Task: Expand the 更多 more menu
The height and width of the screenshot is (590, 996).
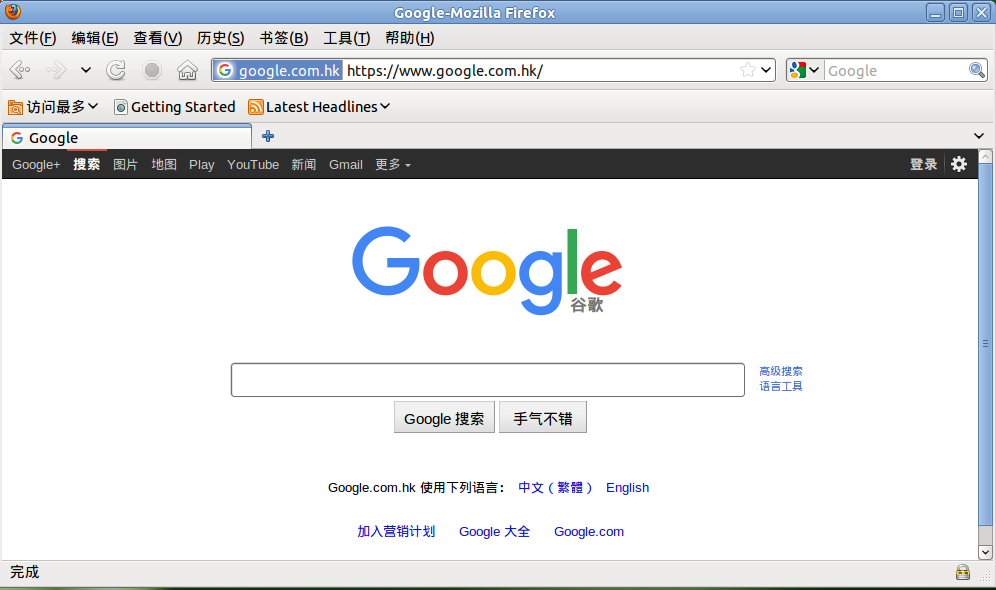Action: [x=393, y=164]
